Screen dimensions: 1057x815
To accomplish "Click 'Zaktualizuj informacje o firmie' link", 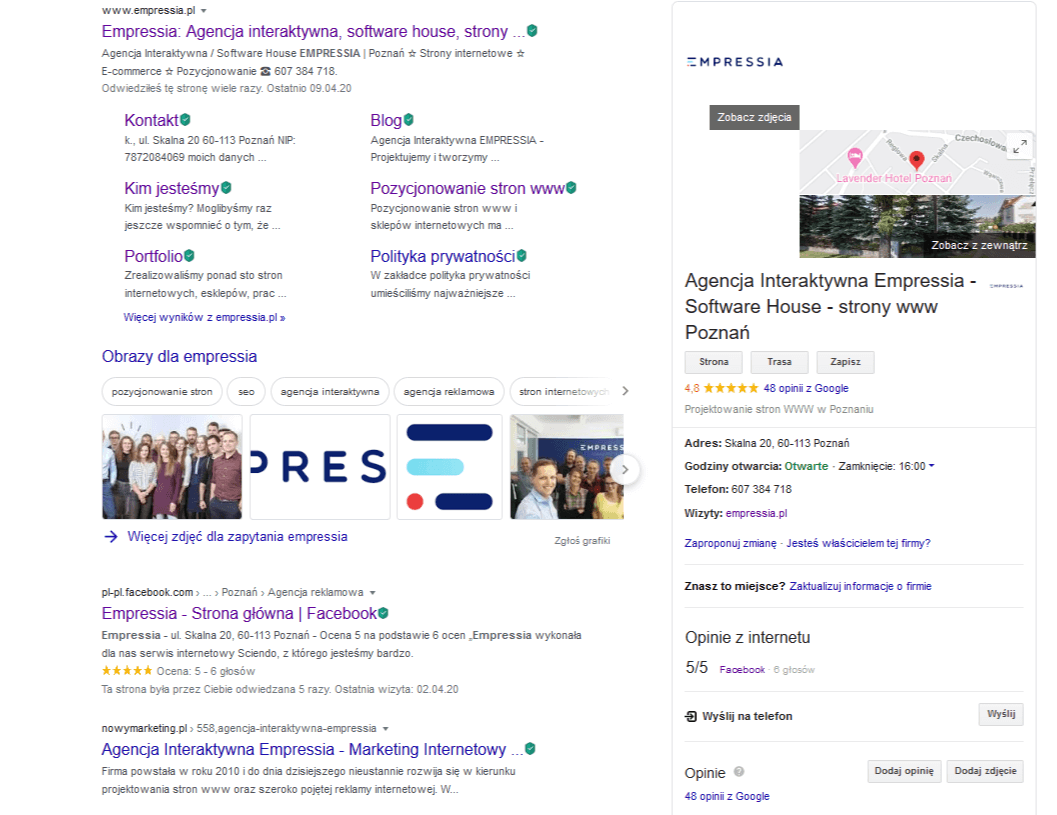I will (860, 586).
